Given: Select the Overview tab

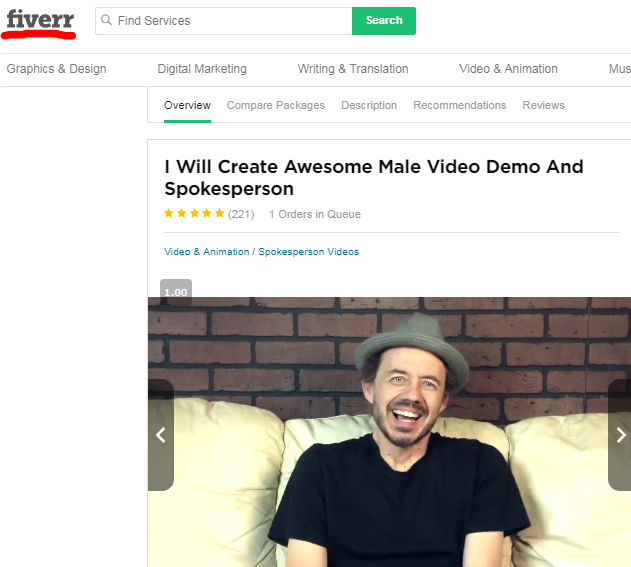Looking at the screenshot, I should pos(187,105).
